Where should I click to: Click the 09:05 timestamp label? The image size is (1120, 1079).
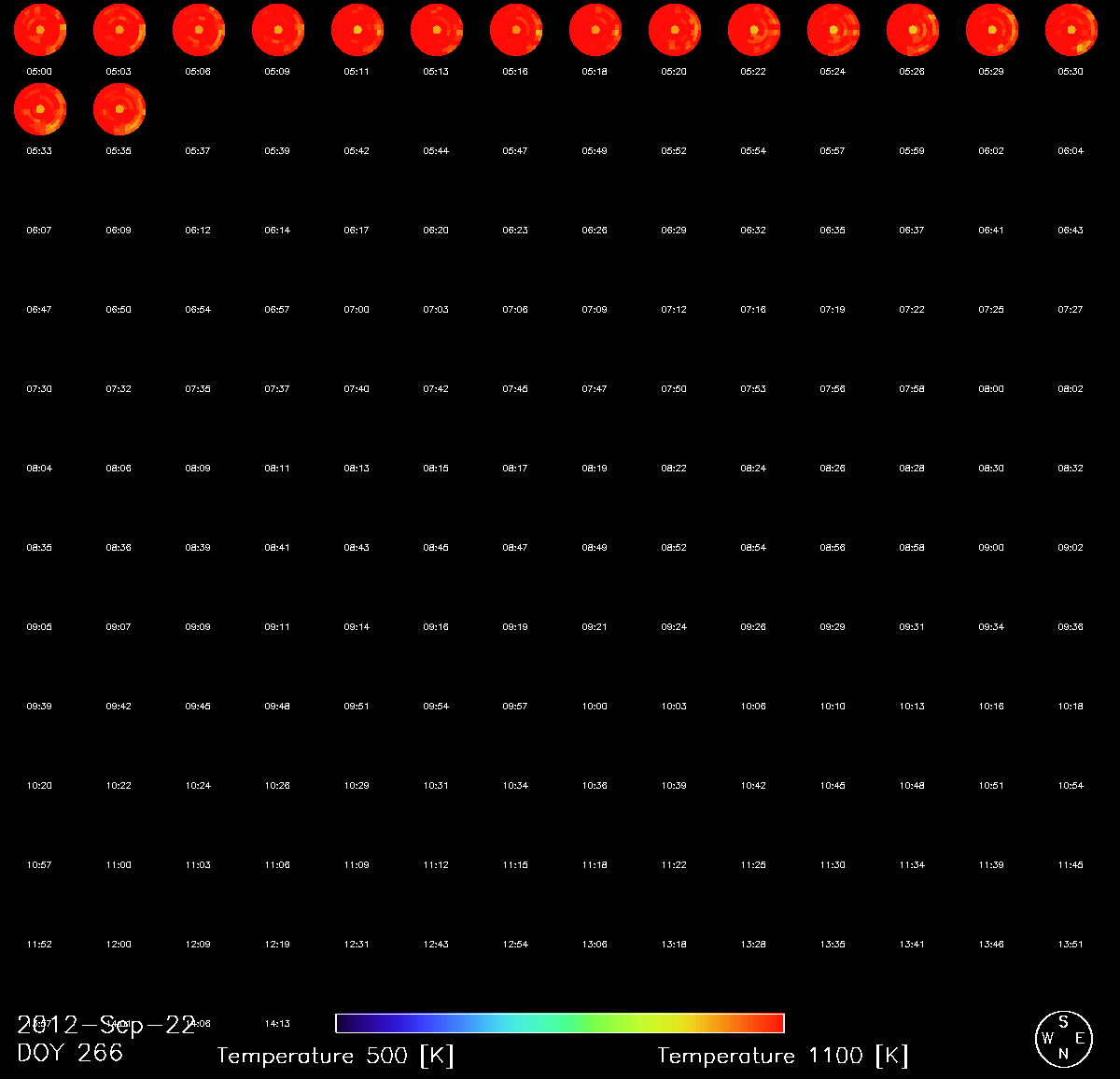[39, 627]
